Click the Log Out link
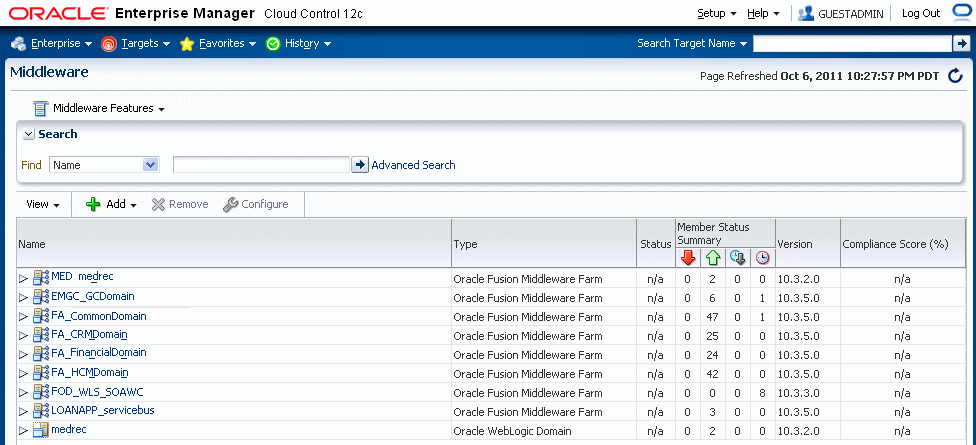Image resolution: width=976 pixels, height=445 pixels. tap(921, 13)
